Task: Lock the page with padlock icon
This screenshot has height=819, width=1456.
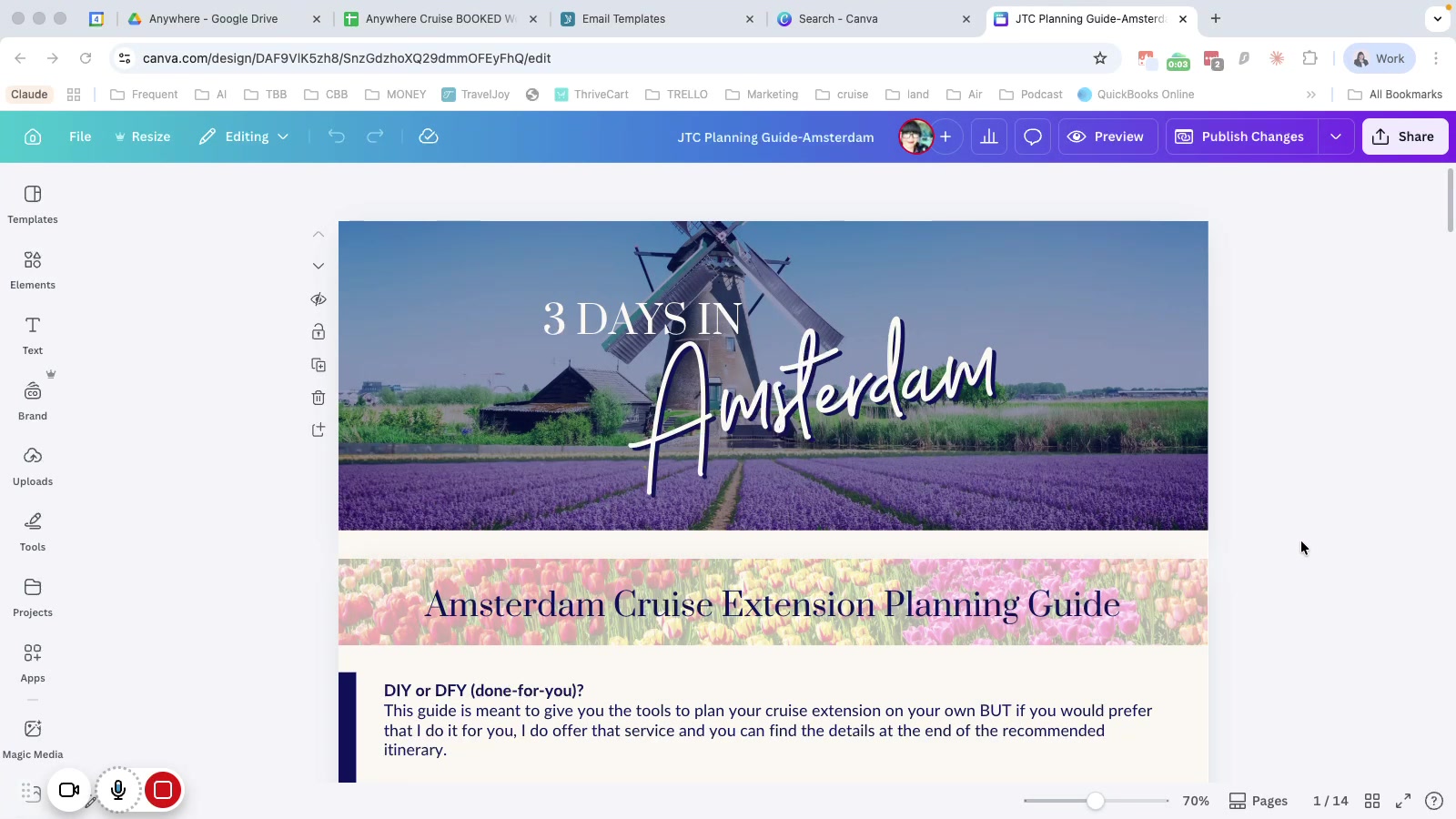Action: (318, 332)
